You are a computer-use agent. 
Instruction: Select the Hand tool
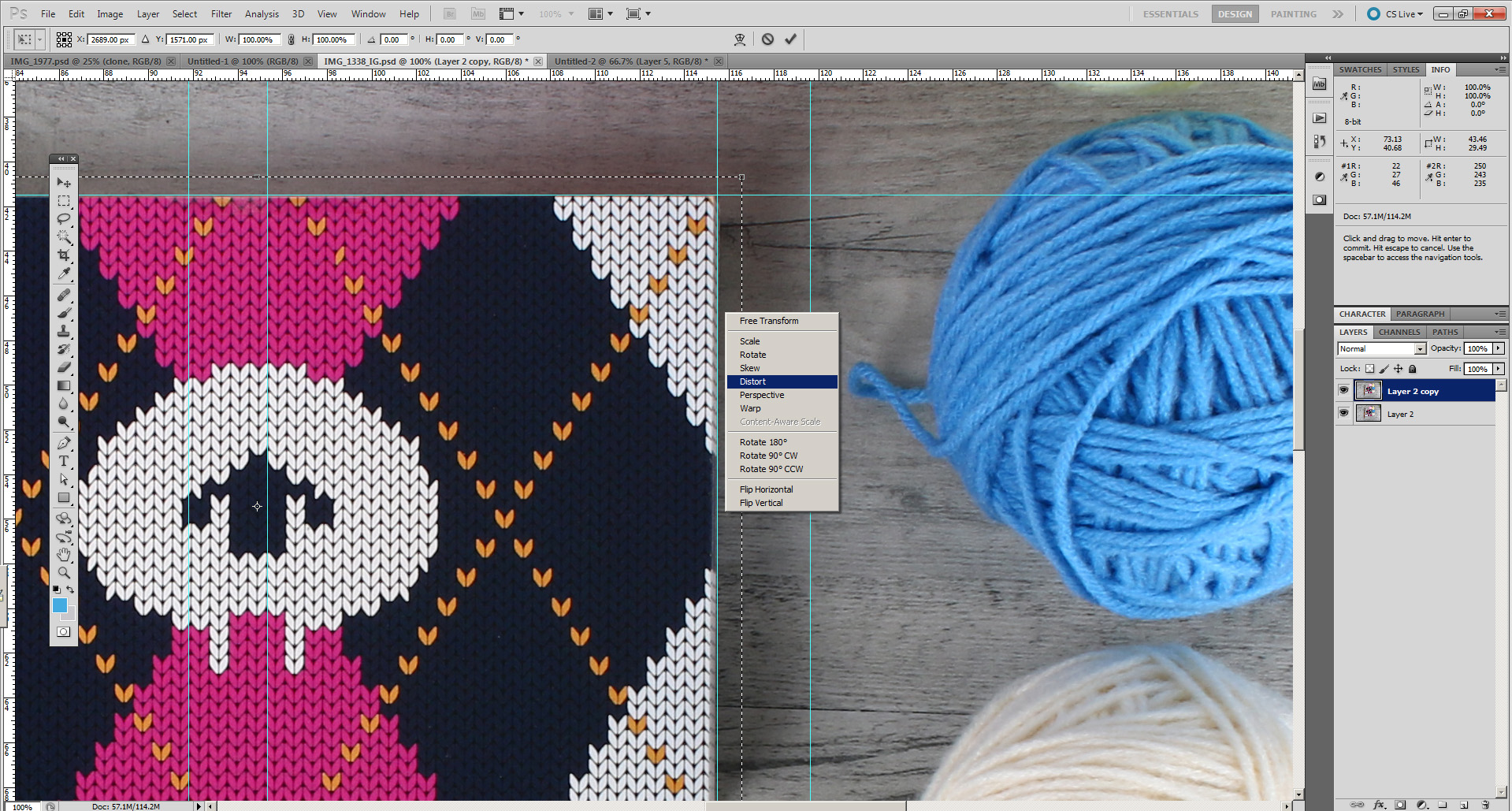pyautogui.click(x=64, y=555)
